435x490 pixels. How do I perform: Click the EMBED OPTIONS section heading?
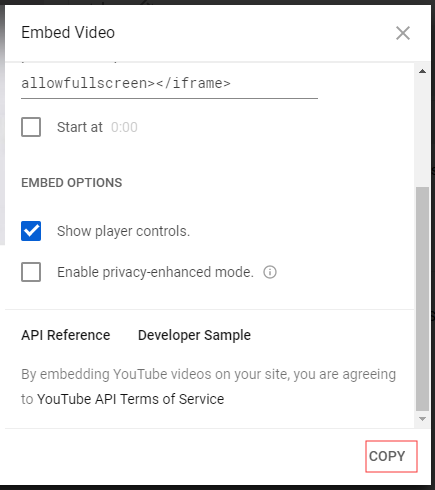[72, 183]
